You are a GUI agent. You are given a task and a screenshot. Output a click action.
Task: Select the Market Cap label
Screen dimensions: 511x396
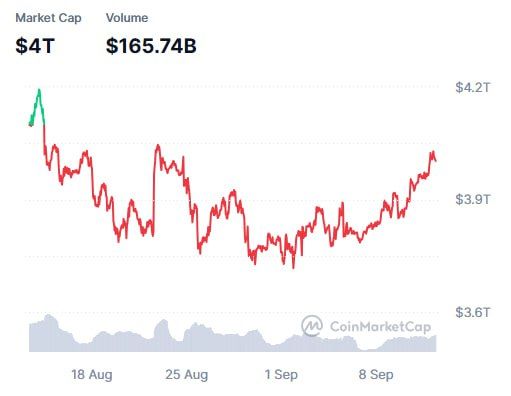[x=48, y=18]
